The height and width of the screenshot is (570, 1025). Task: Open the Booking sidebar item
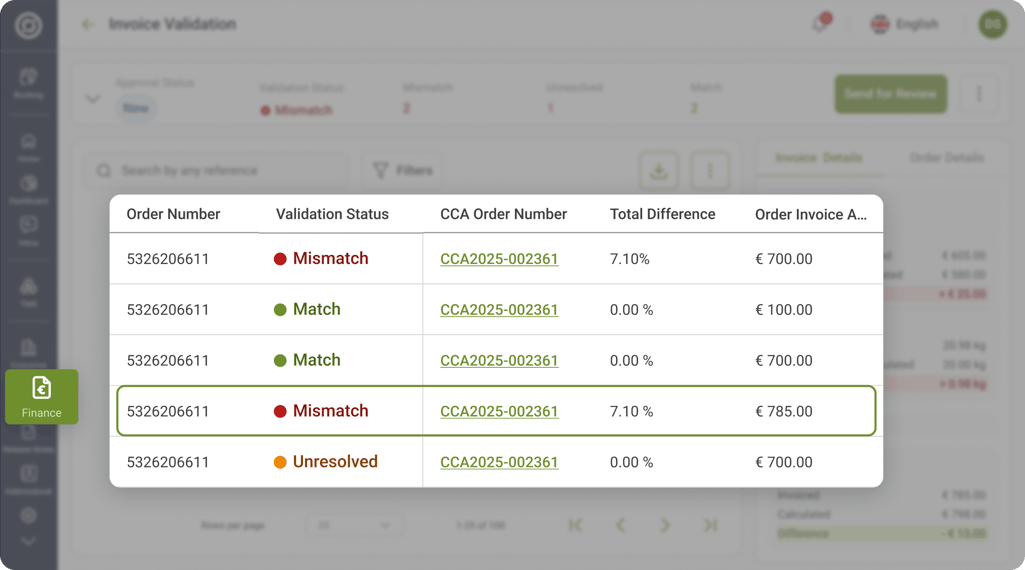coord(28,83)
